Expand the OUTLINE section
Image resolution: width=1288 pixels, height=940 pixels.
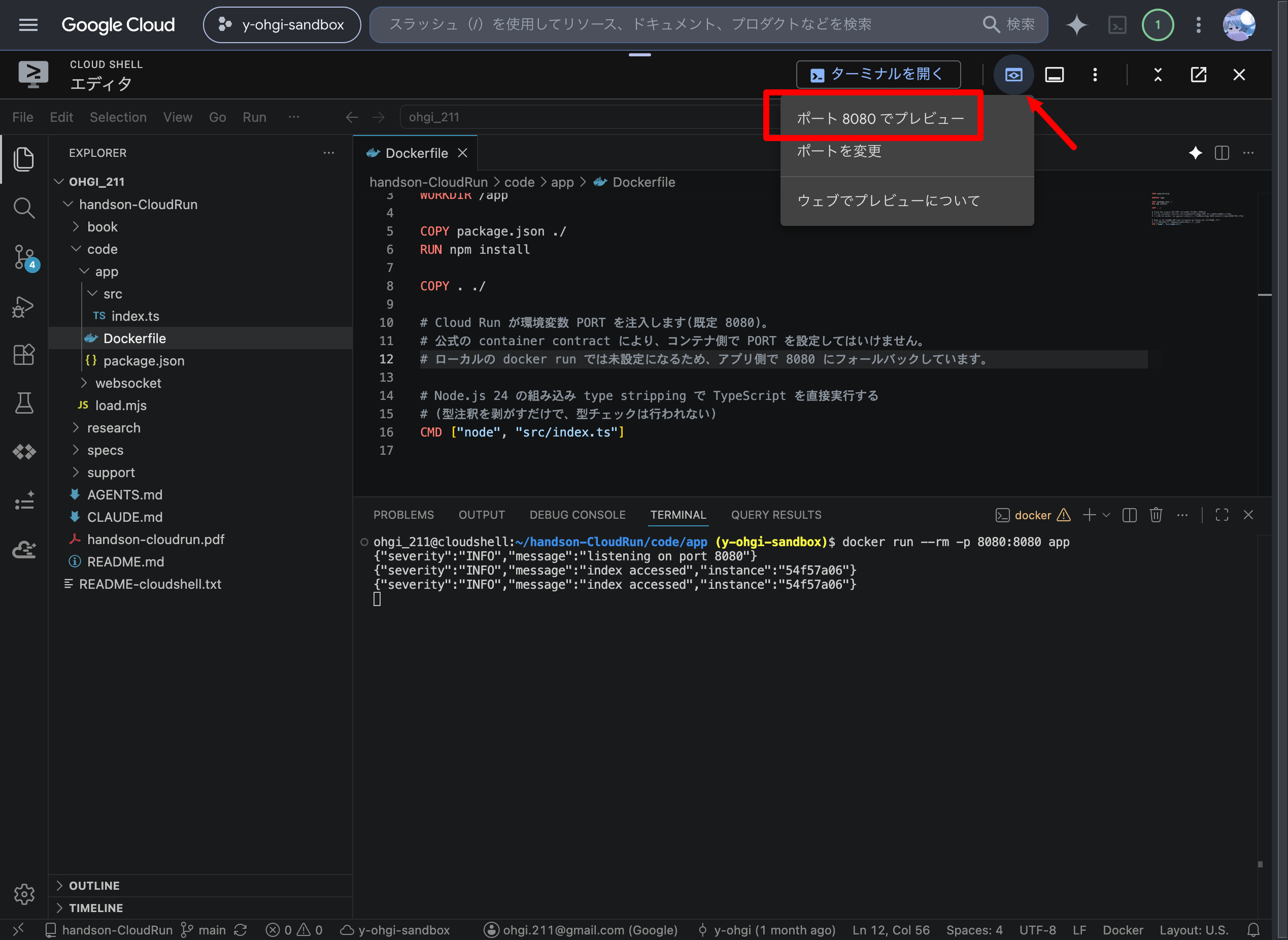click(201, 885)
